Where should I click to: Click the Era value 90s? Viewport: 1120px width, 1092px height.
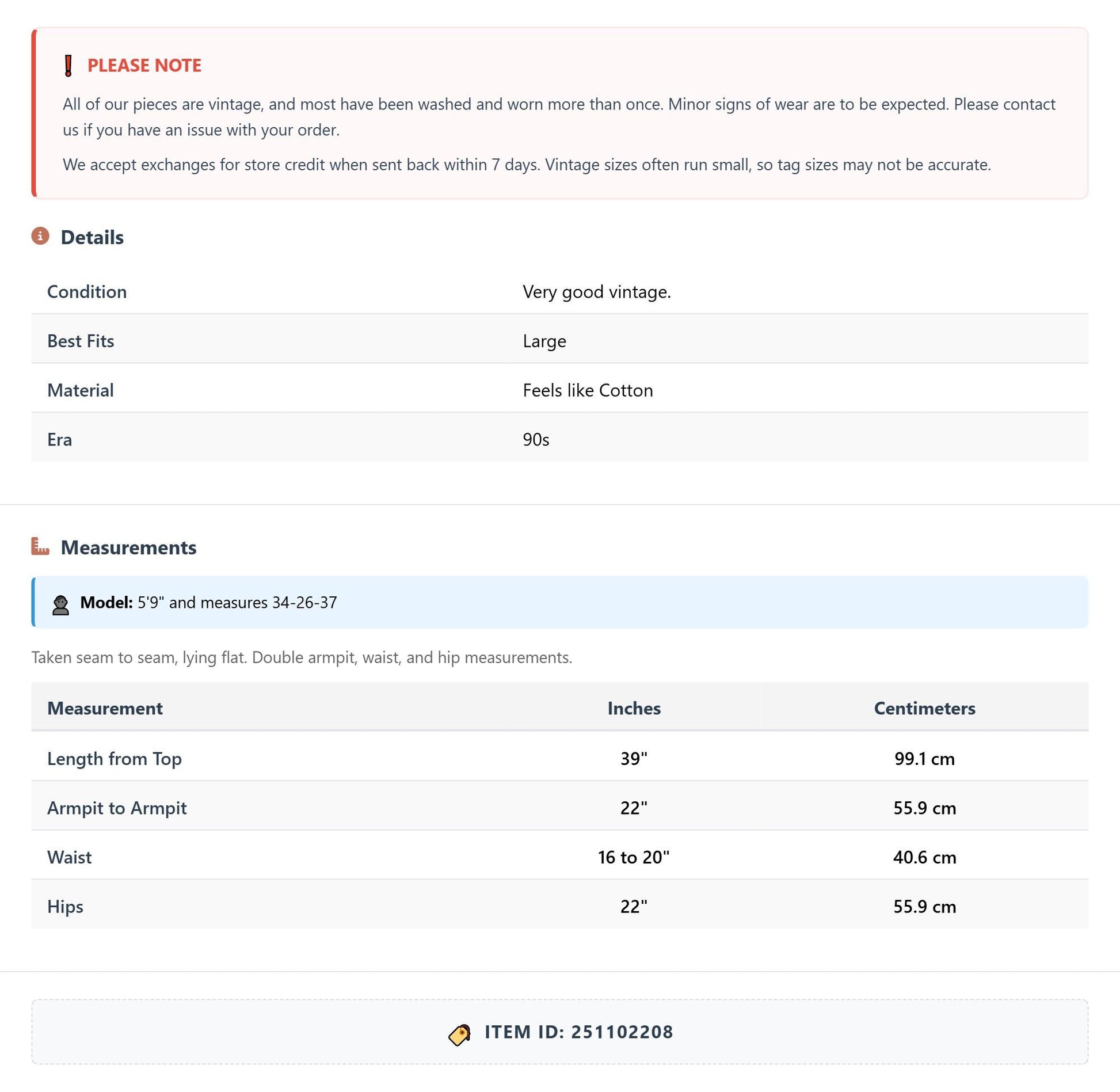point(536,440)
